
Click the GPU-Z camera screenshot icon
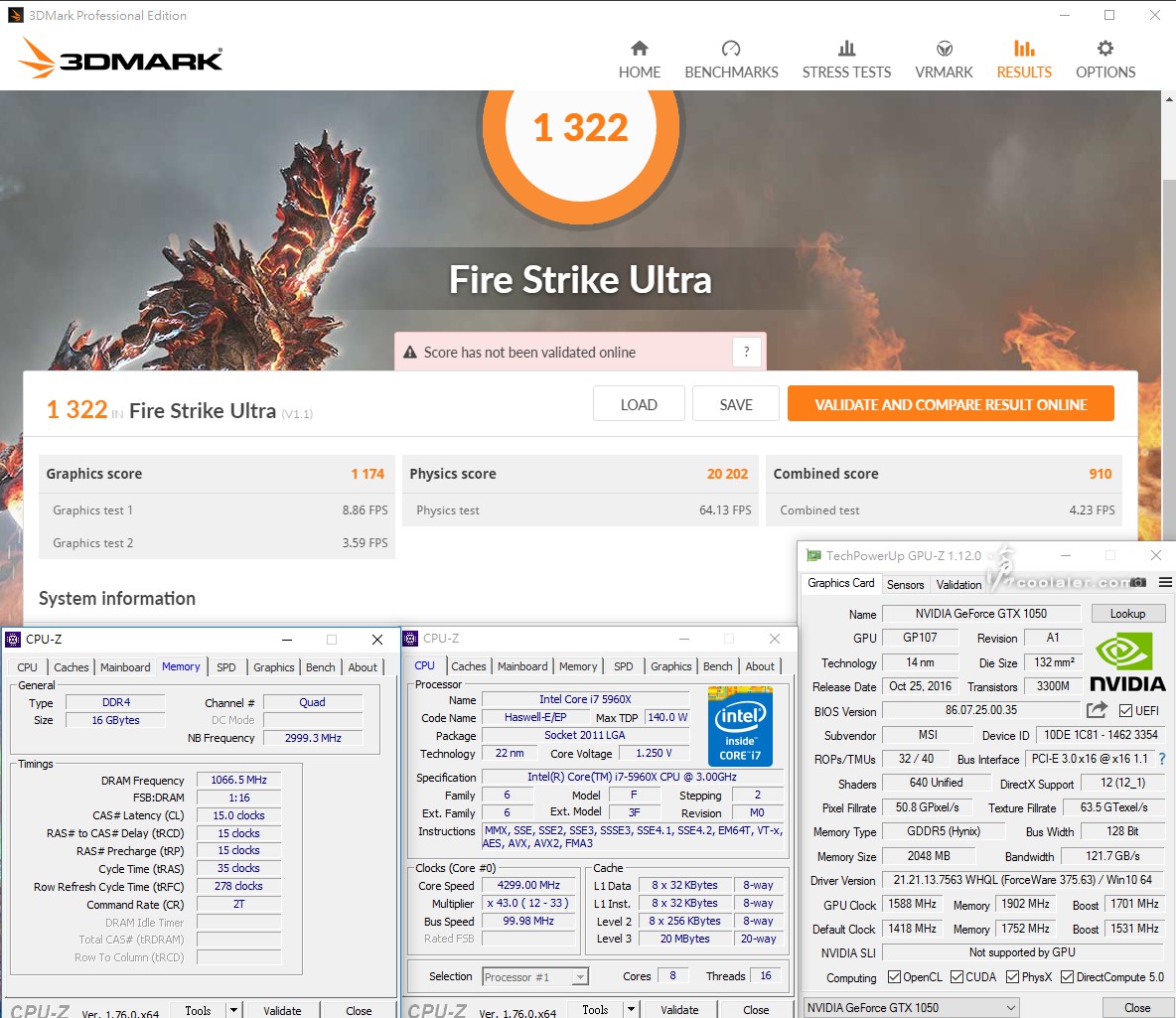(1138, 582)
